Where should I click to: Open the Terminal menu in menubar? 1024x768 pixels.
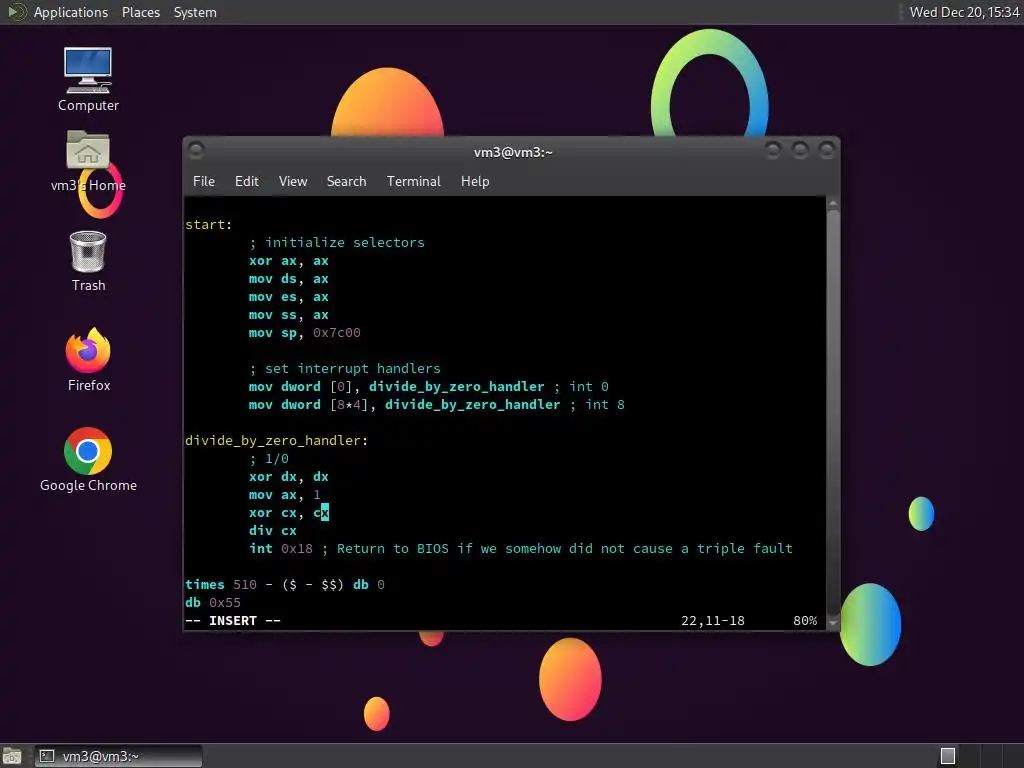click(x=413, y=181)
